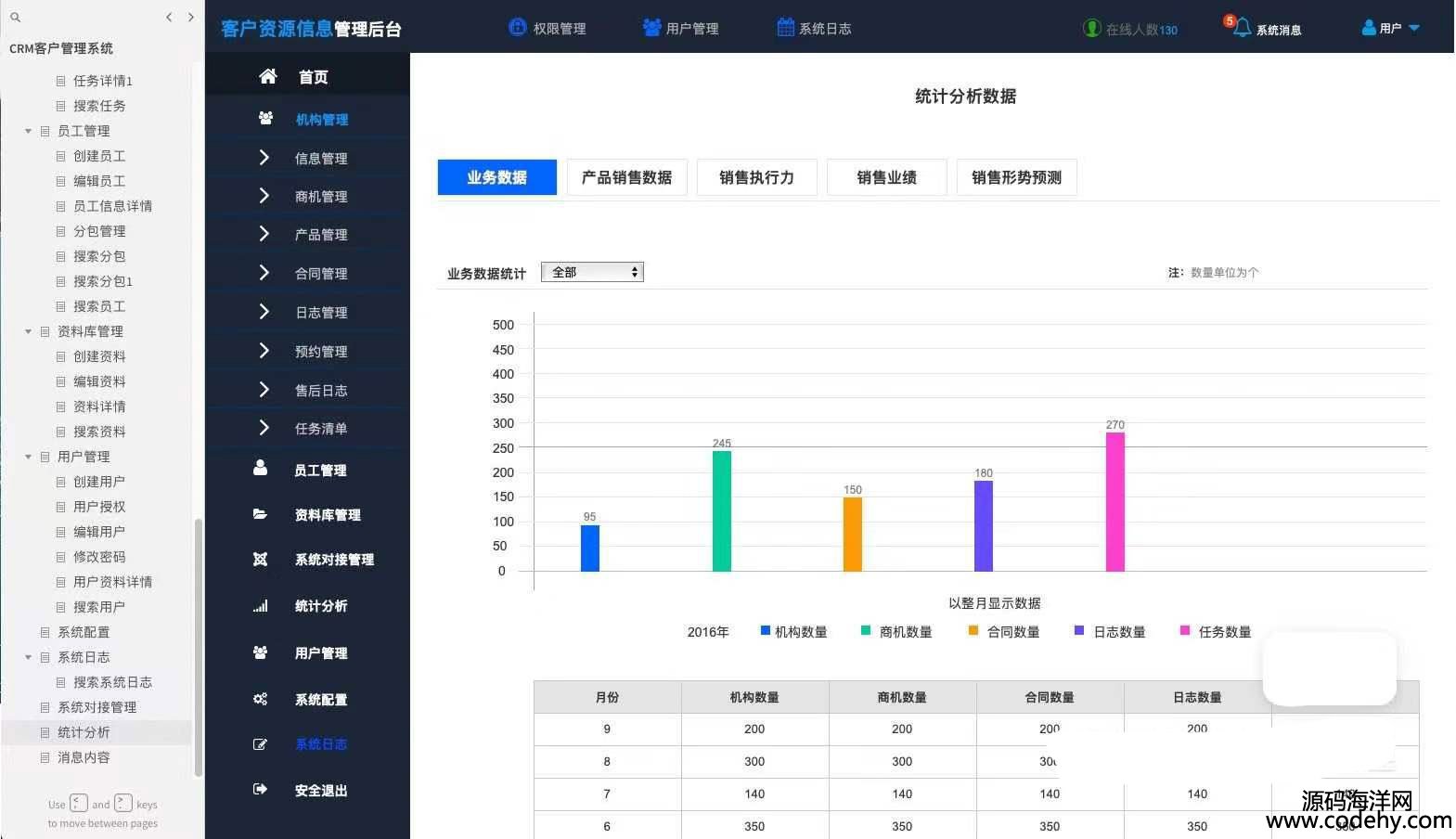Expand 日志管理 chevron in sidebar
Screen dimensions: 1456x839
click(264, 311)
